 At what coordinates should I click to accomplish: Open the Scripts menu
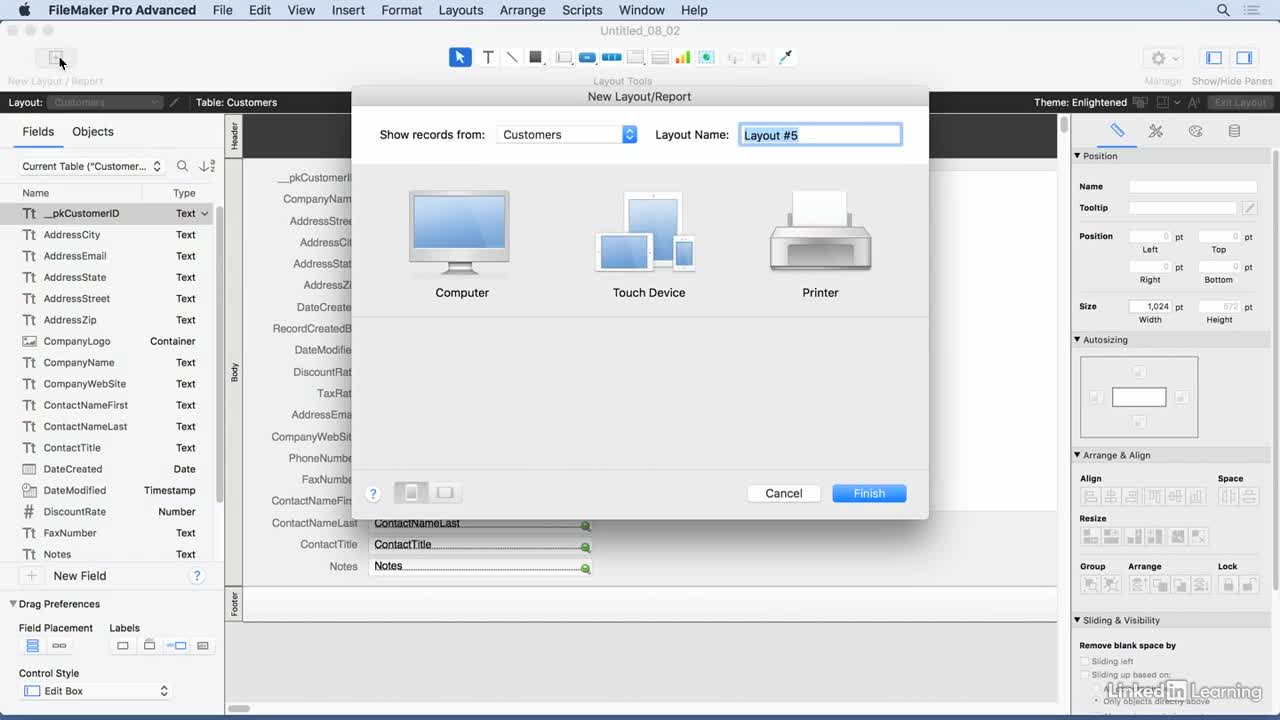point(582,10)
